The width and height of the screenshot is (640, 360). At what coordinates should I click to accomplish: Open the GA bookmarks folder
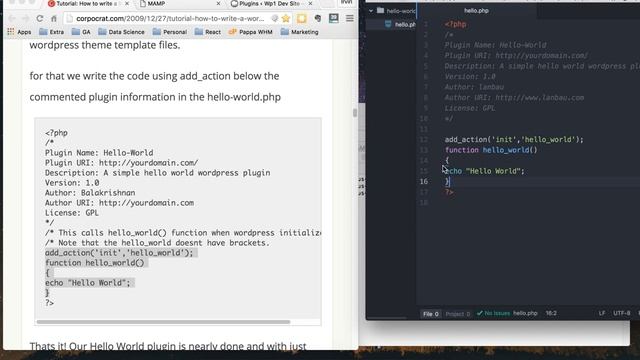81,32
